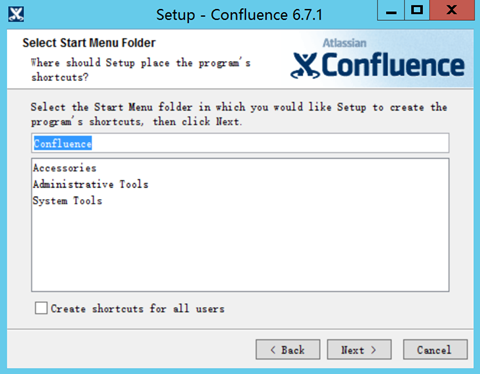The image size is (480, 374).
Task: Click the Select Start Menu Folder heading
Action: (89, 43)
